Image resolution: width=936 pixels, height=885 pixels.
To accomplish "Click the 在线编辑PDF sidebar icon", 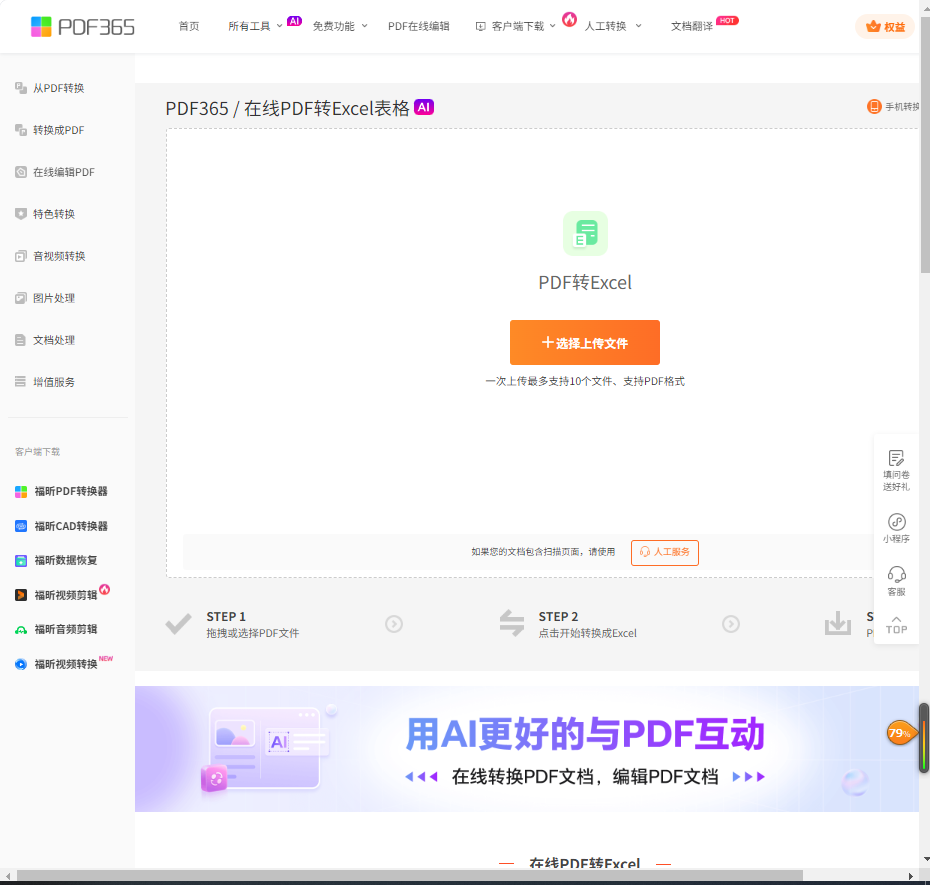I will click(21, 172).
